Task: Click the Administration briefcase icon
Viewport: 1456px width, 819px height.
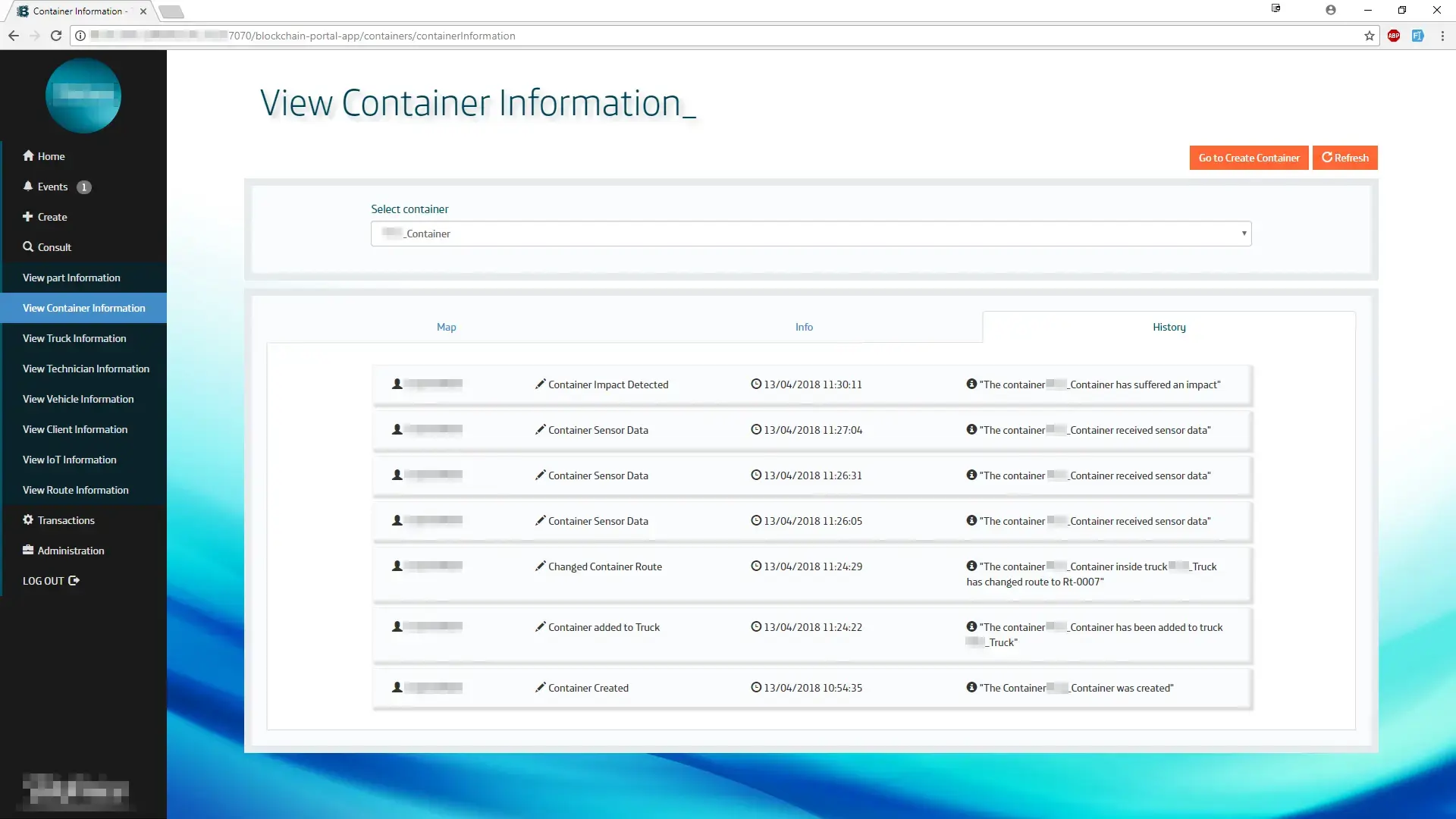Action: pyautogui.click(x=28, y=550)
